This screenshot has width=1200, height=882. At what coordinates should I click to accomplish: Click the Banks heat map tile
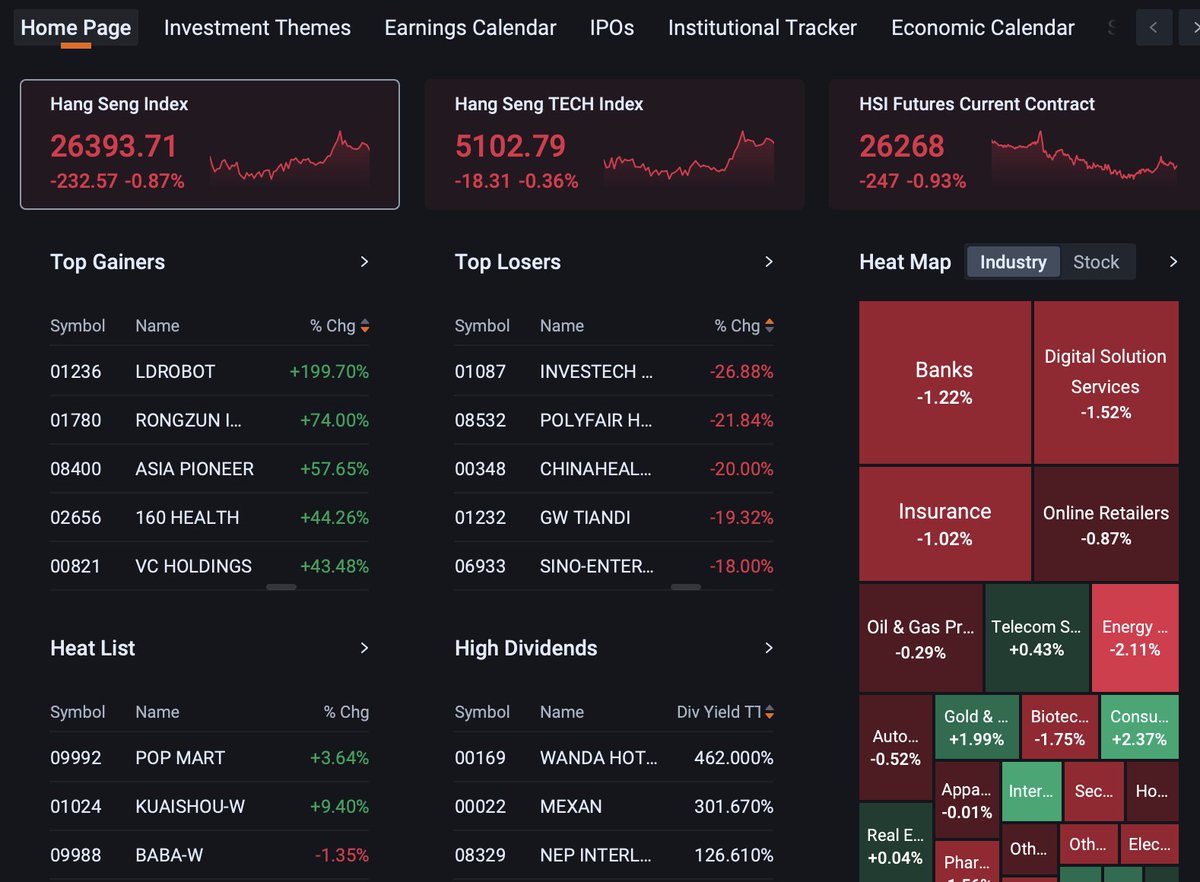tap(945, 383)
